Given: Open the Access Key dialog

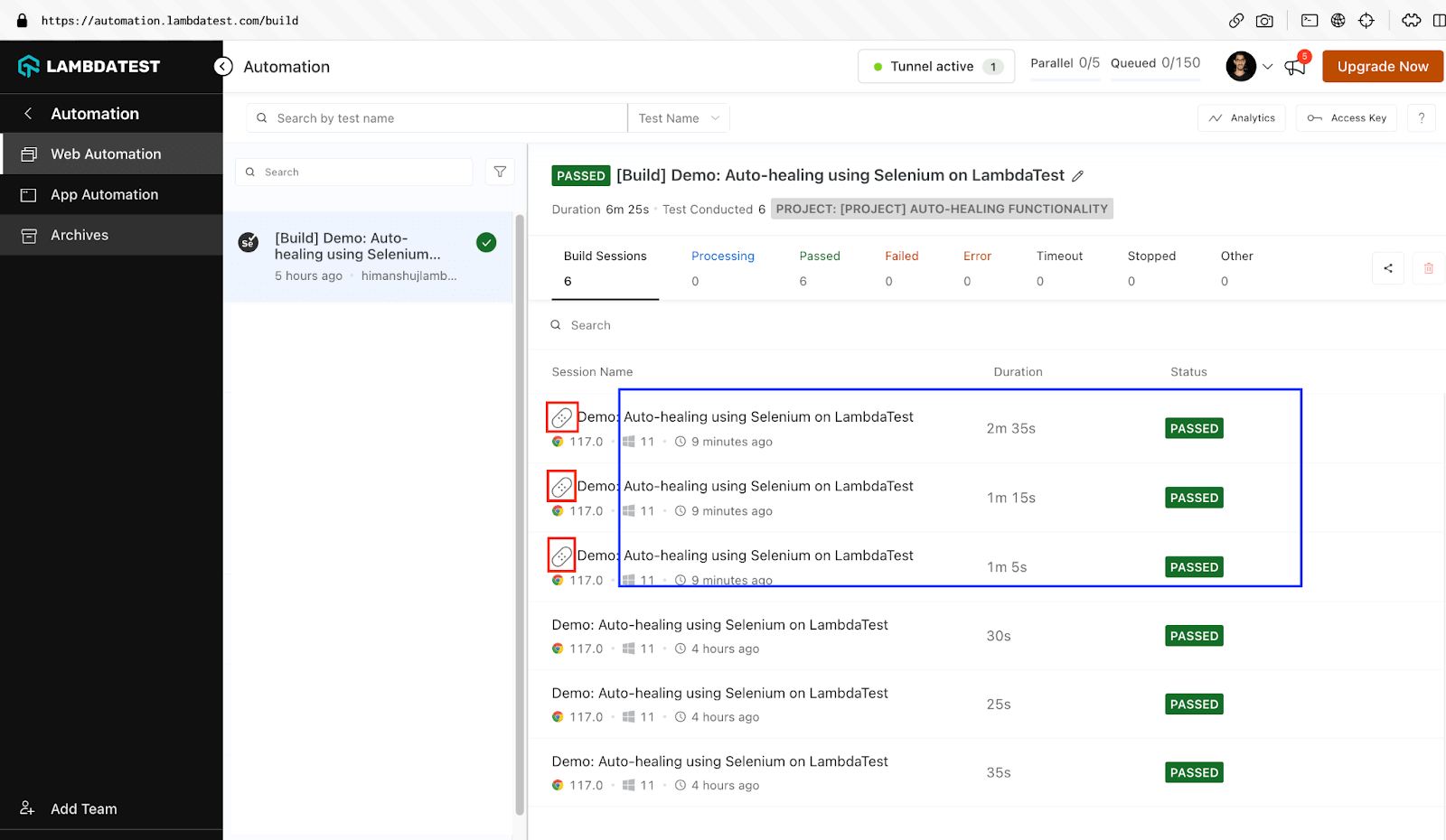Looking at the screenshot, I should click(1347, 117).
